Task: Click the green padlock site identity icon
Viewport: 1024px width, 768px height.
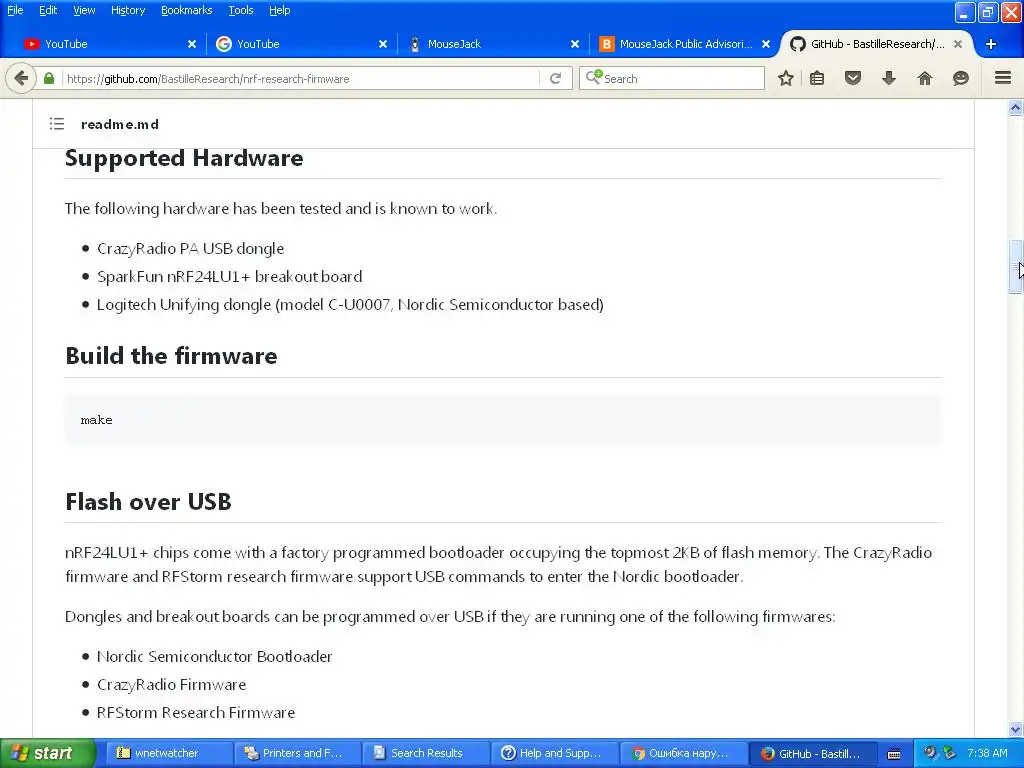Action: coord(49,78)
